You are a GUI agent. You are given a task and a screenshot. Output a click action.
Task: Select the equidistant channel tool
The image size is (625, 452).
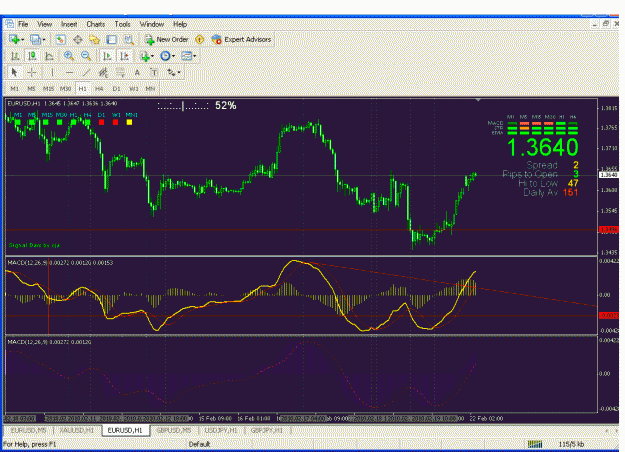[103, 73]
